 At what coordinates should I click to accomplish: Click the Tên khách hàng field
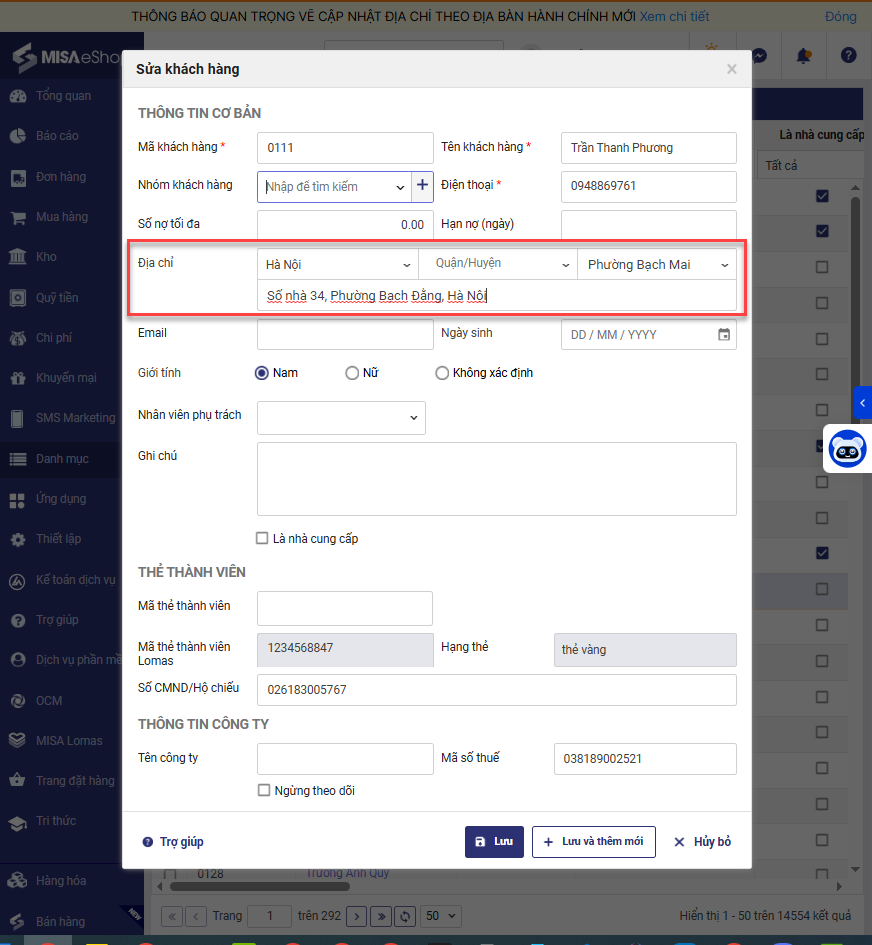tap(648, 148)
